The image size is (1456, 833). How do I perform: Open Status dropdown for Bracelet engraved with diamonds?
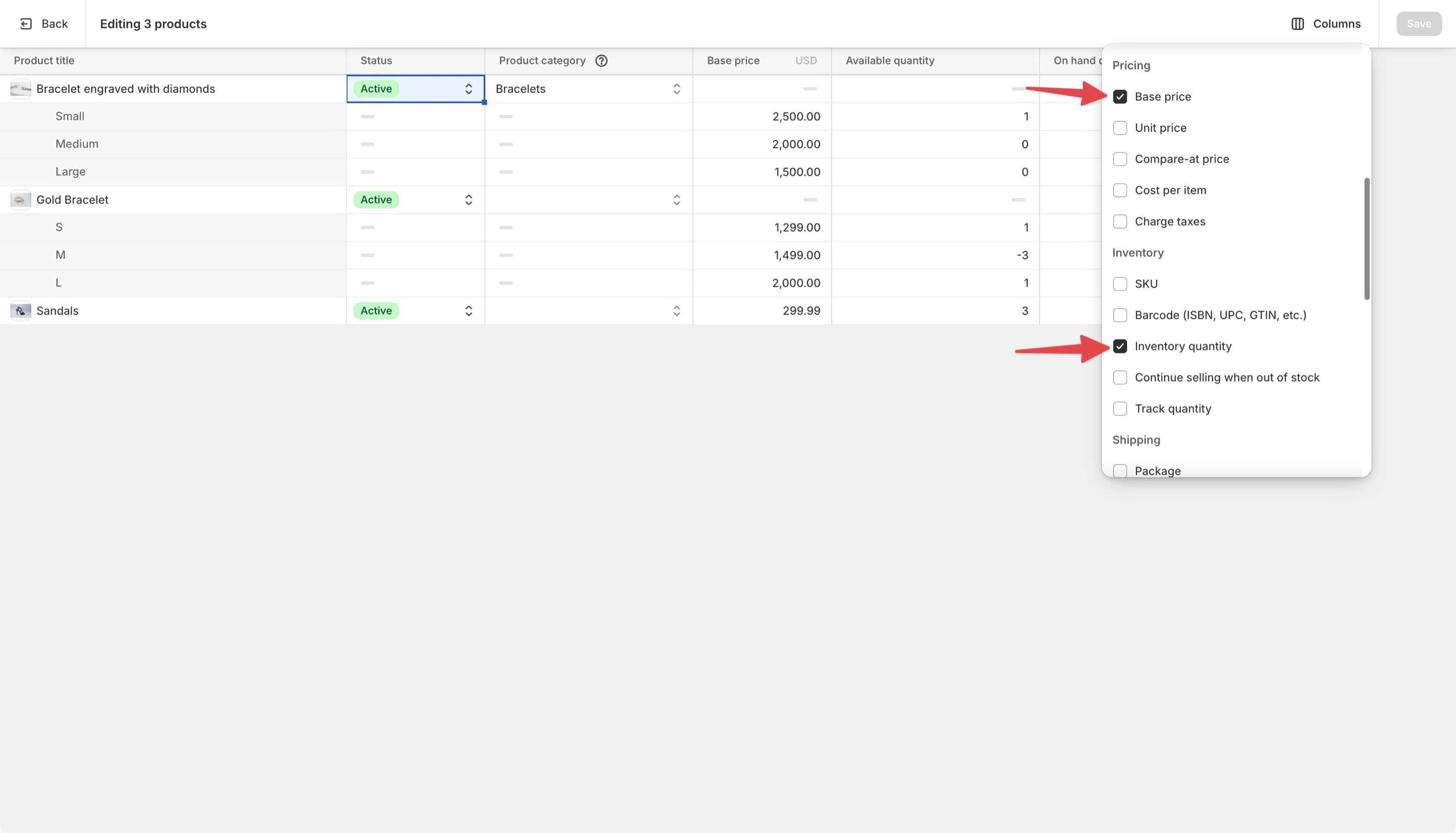pyautogui.click(x=415, y=89)
